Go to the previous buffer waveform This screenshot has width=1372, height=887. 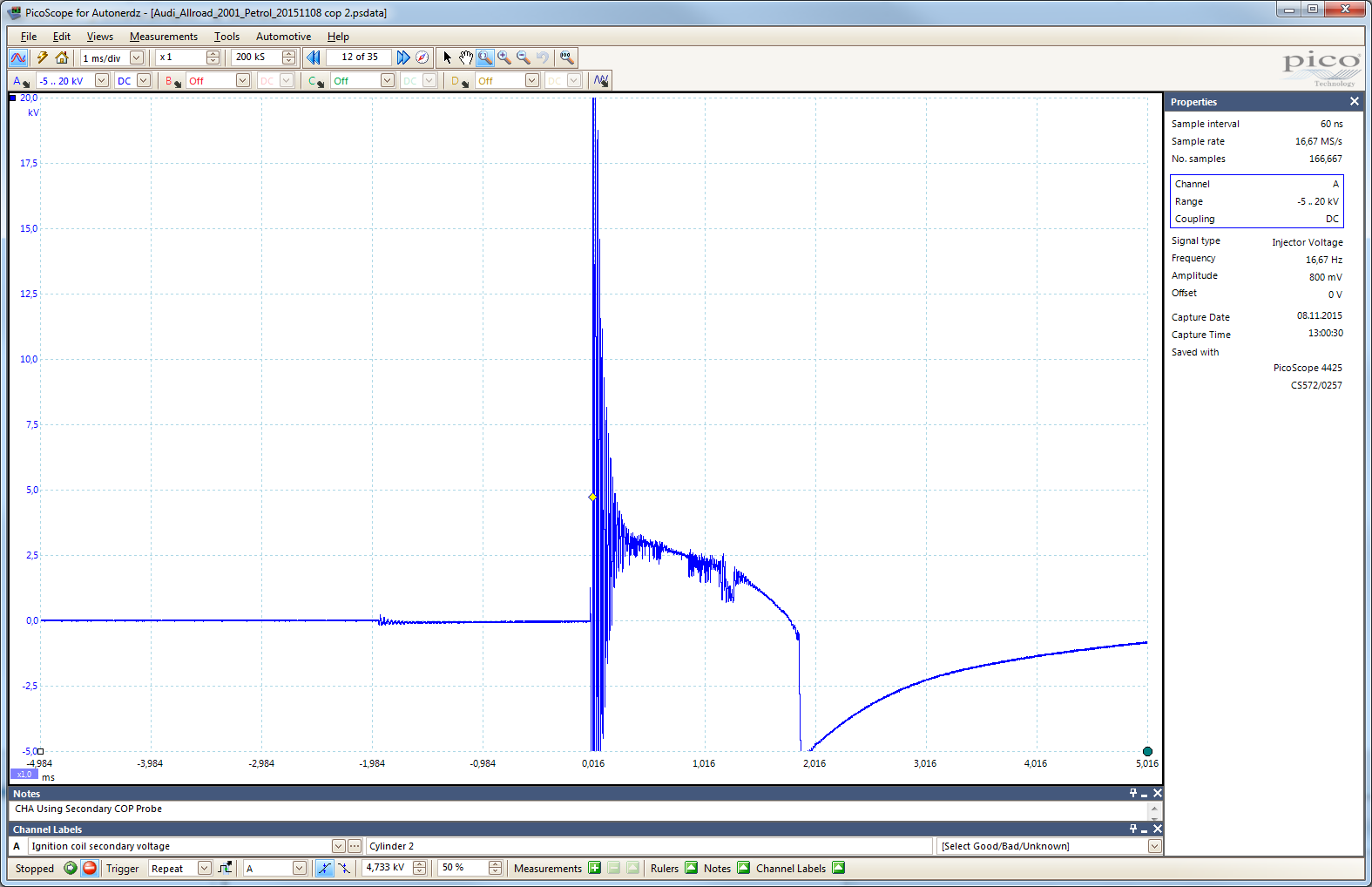[x=314, y=58]
